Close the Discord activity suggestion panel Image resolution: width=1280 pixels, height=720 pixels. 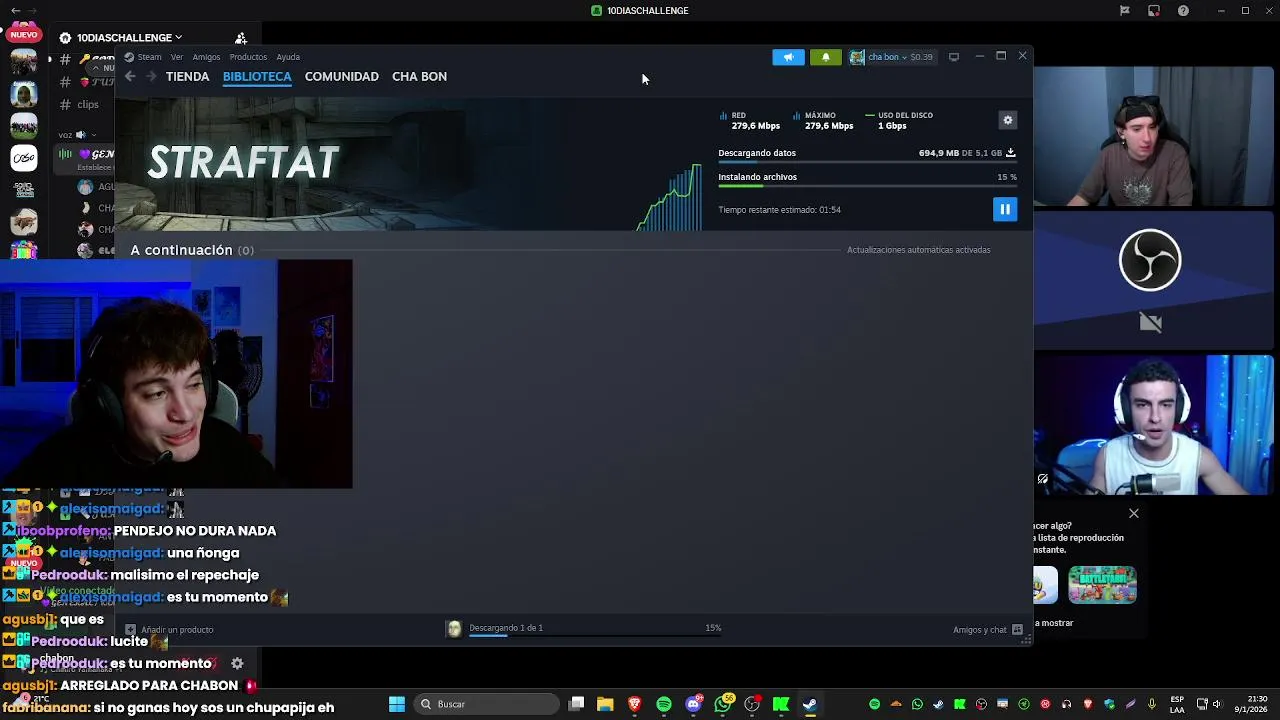(1134, 513)
